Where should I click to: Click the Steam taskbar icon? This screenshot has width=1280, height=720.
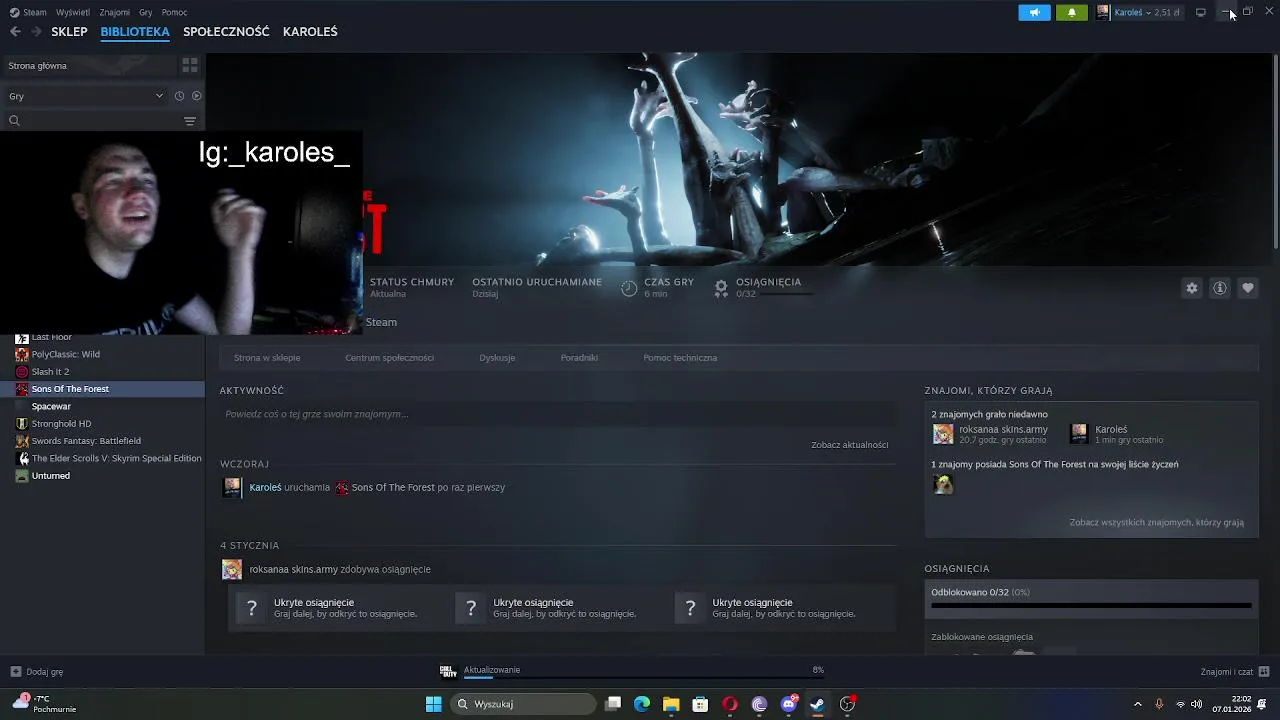(817, 704)
